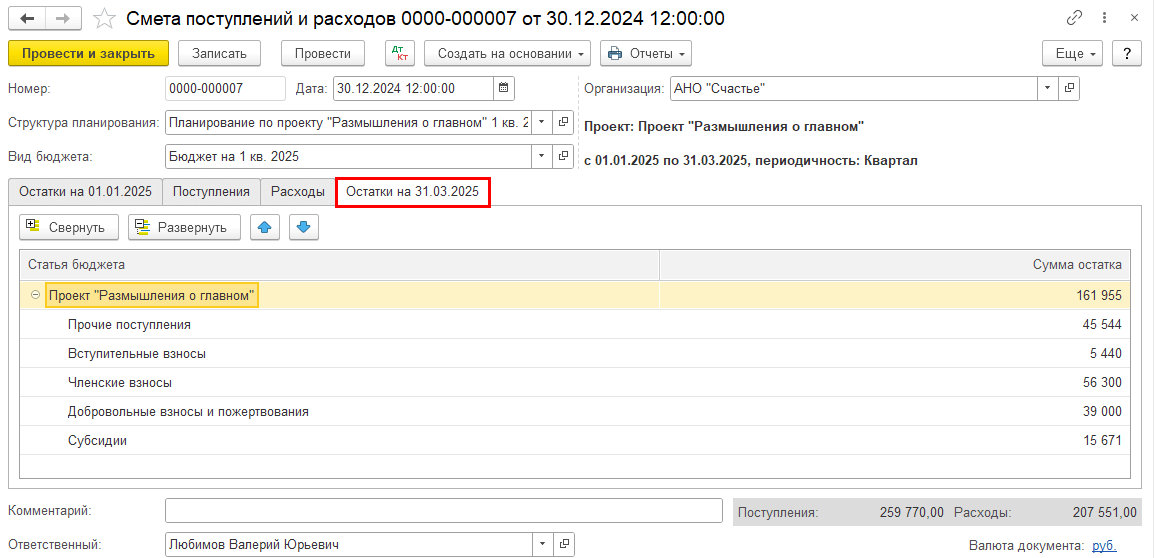Click the руб. currency link
This screenshot has width=1154, height=558.
(1104, 545)
